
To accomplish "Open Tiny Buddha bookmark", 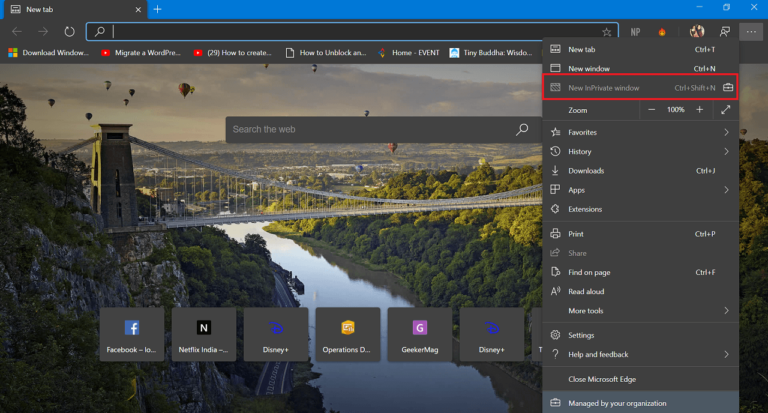I will 491,53.
